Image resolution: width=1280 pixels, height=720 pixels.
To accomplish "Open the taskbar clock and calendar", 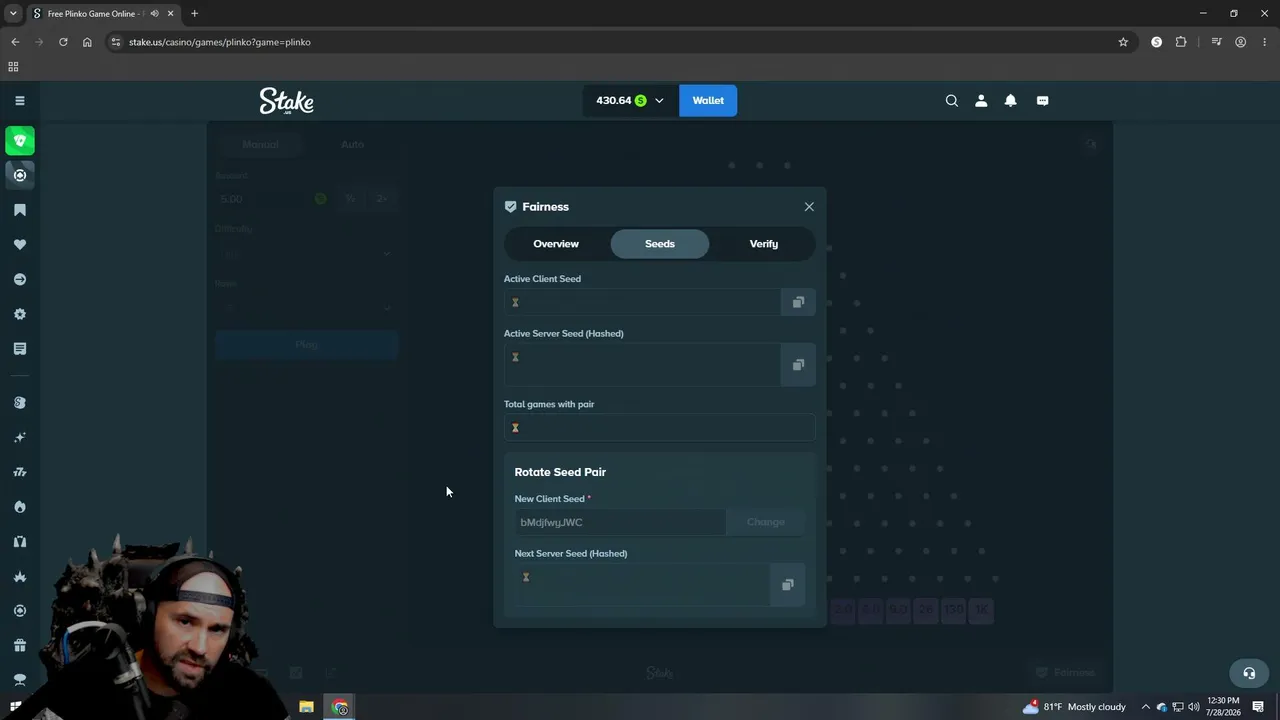I will [x=1224, y=707].
